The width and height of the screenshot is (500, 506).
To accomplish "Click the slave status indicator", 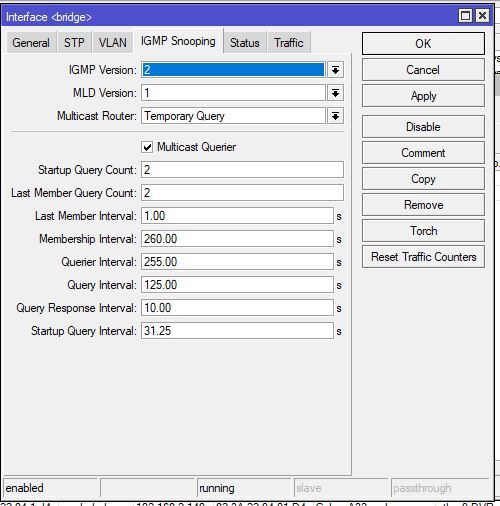I will (x=341, y=488).
